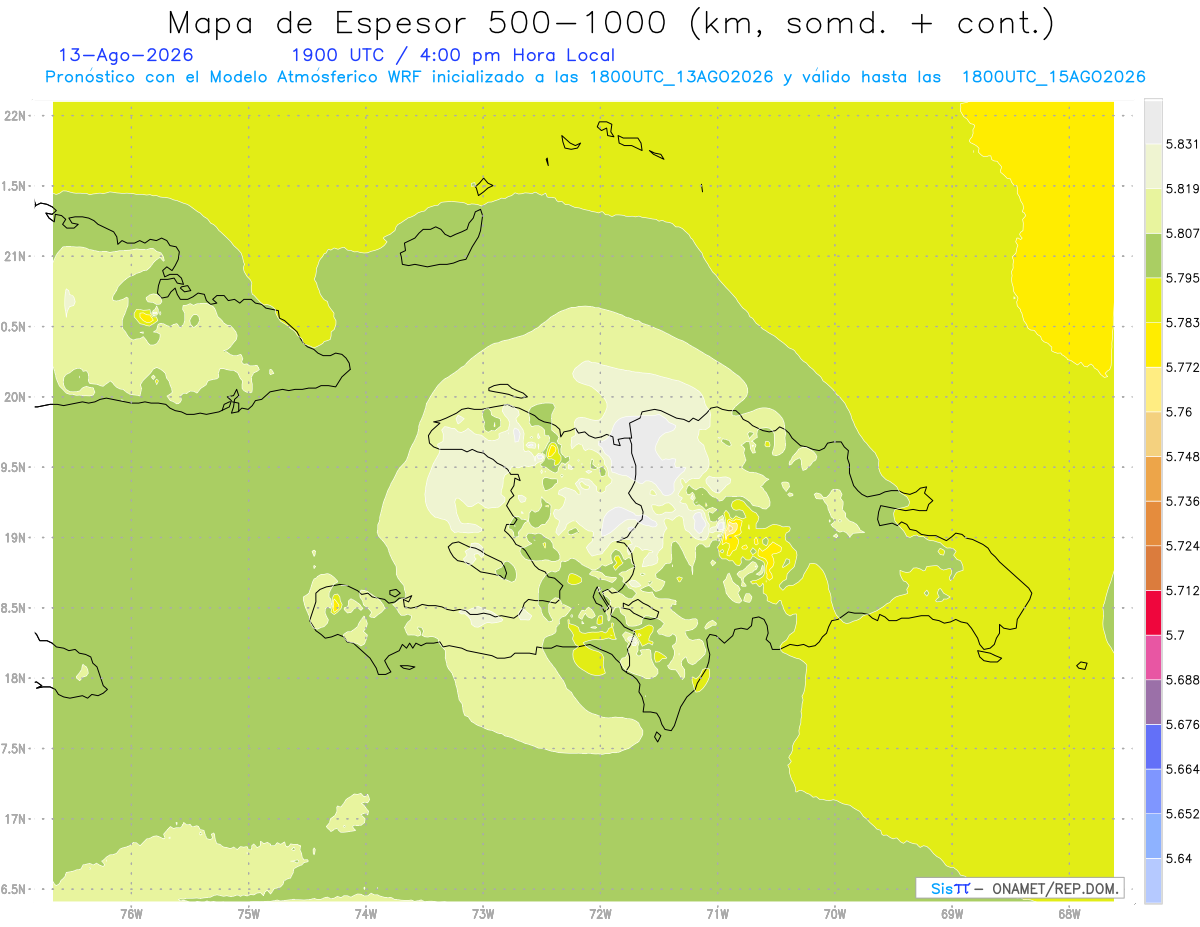Click the '68W' longitude axis label
The width and height of the screenshot is (1200, 927).
click(1069, 914)
